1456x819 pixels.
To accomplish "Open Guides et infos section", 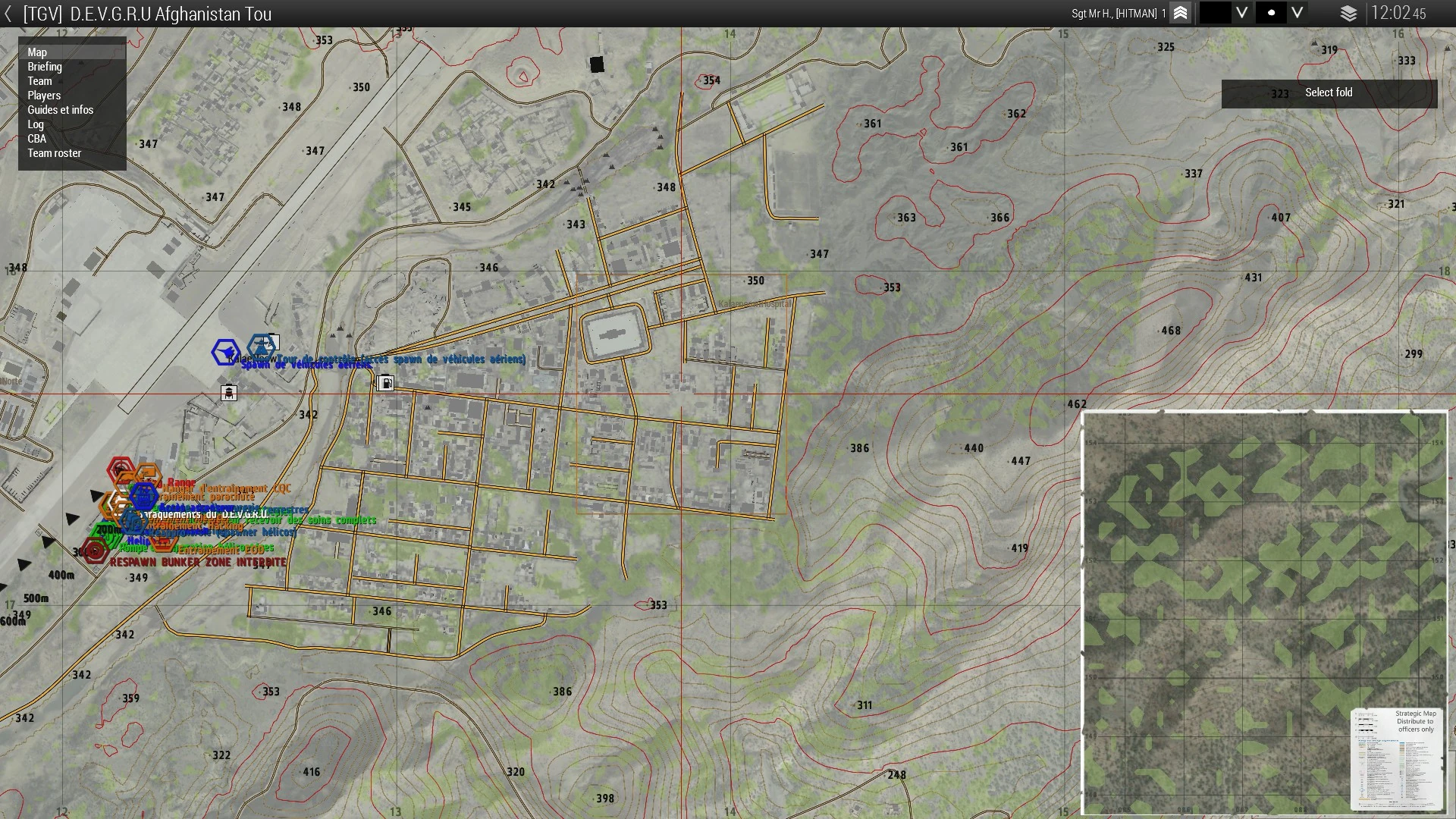I will (60, 110).
